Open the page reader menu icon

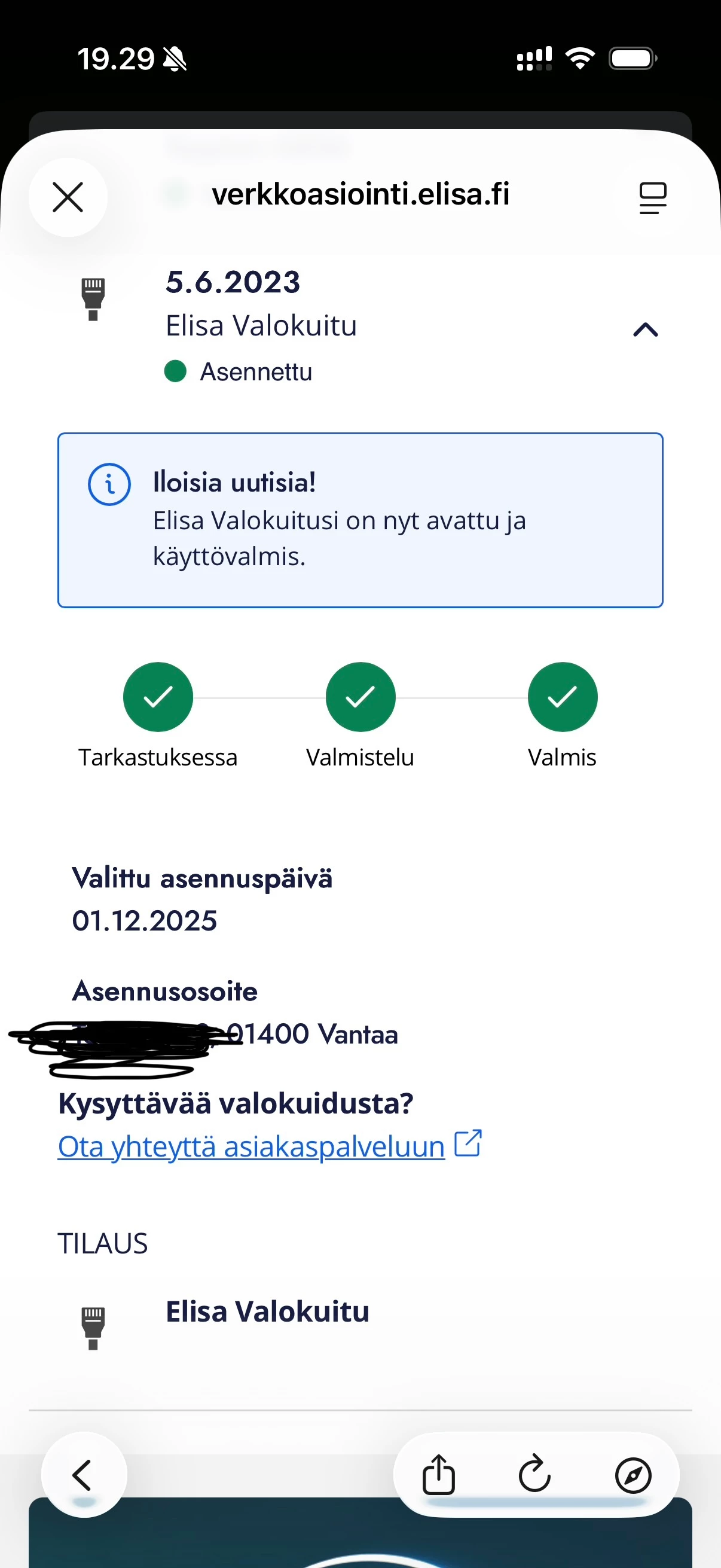pos(652,198)
